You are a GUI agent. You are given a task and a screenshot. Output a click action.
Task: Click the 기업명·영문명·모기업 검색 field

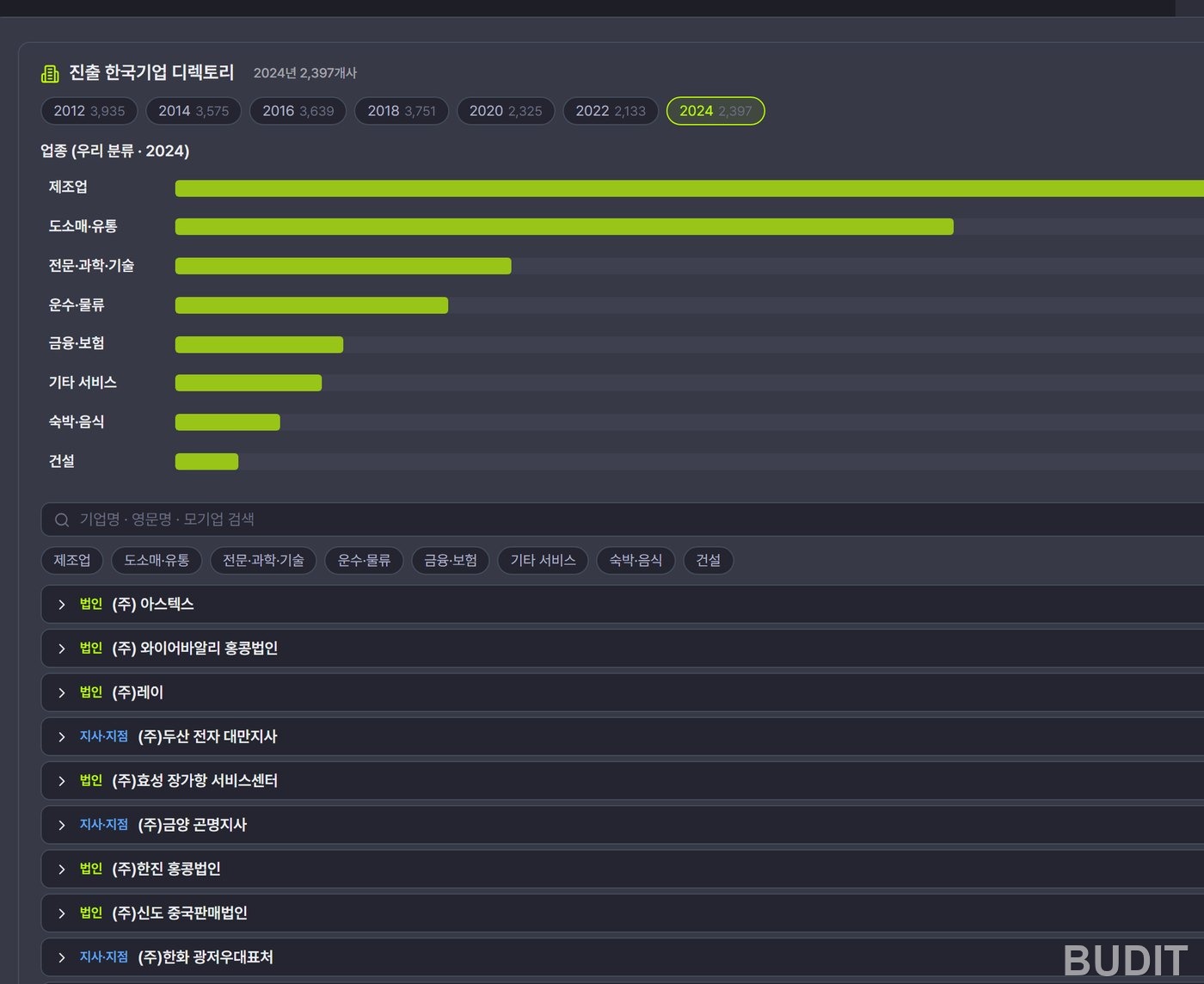point(623,520)
